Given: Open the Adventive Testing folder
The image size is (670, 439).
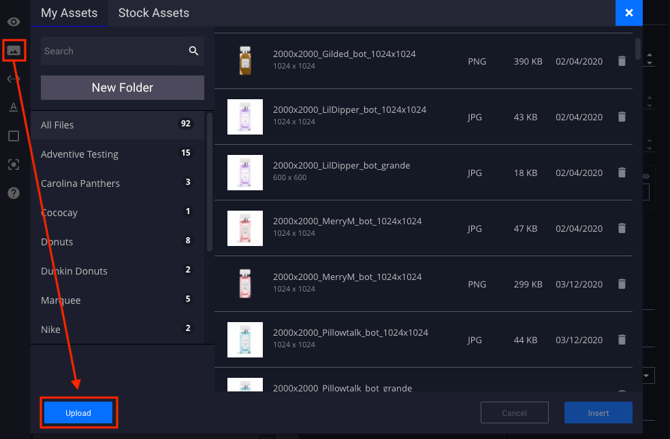Looking at the screenshot, I should [x=80, y=154].
